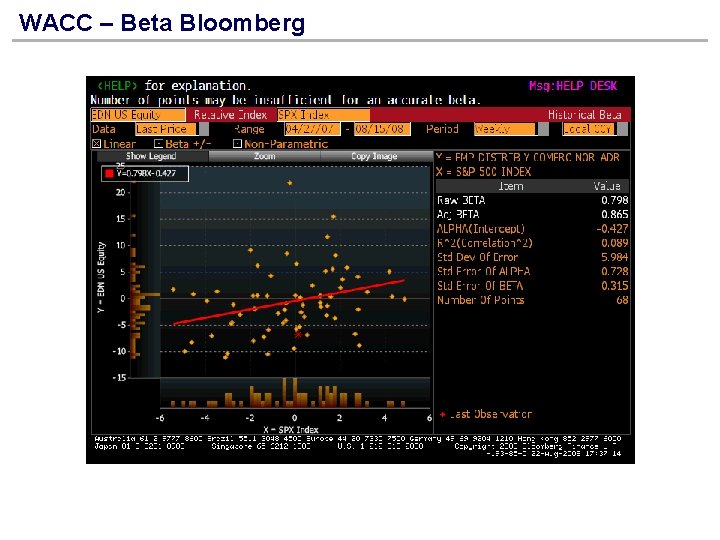The image size is (720, 540).
Task: Click the X = SPX Index axis title
Action: tap(291, 430)
